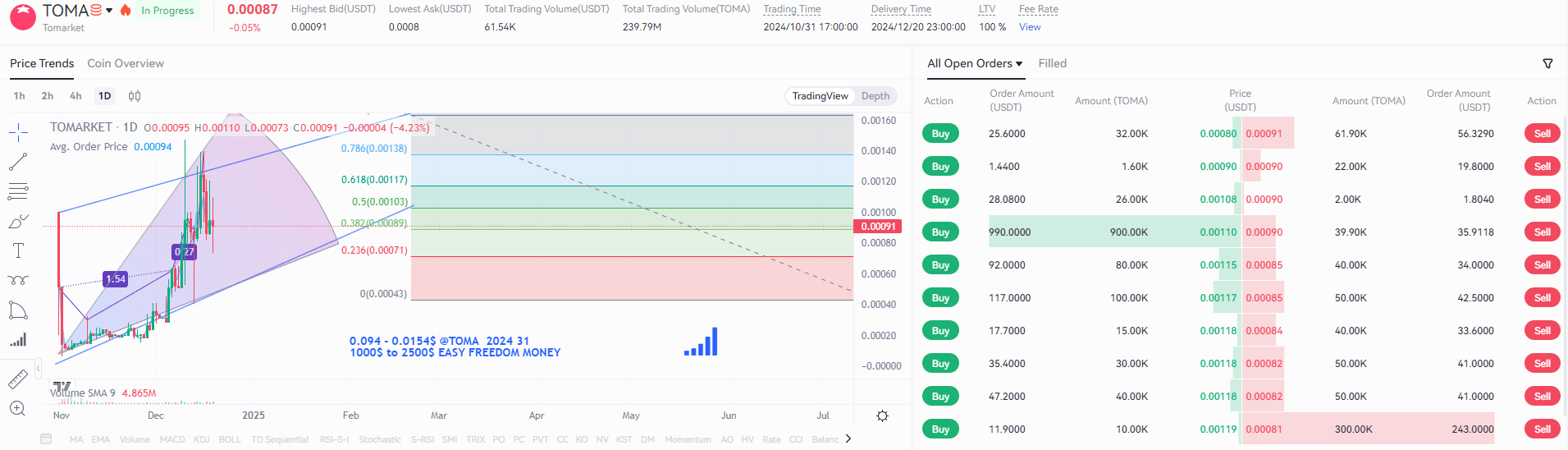Click the Avg. Order Price 0.00094 value

coord(153,147)
